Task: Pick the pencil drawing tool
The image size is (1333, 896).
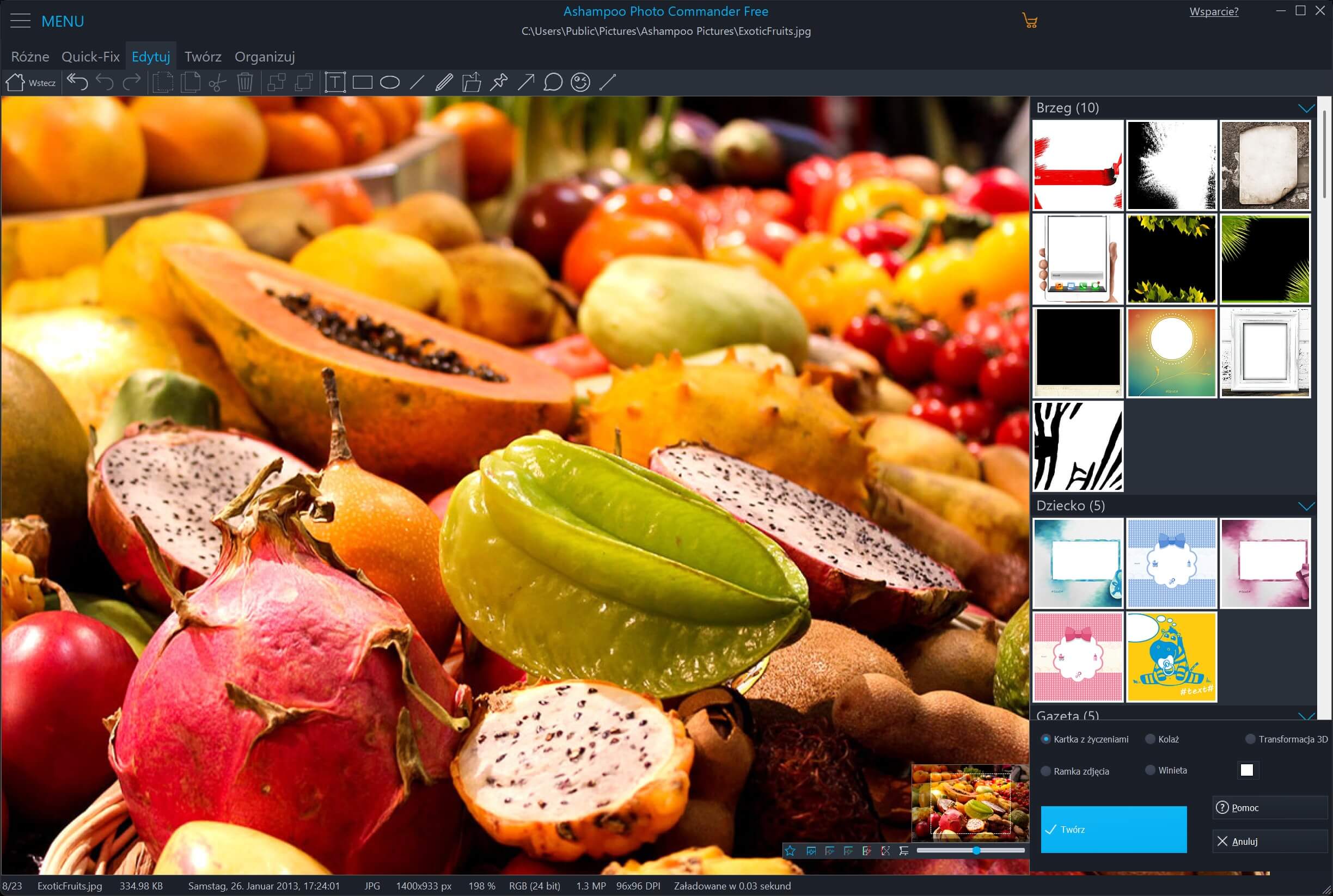Action: pyautogui.click(x=444, y=82)
